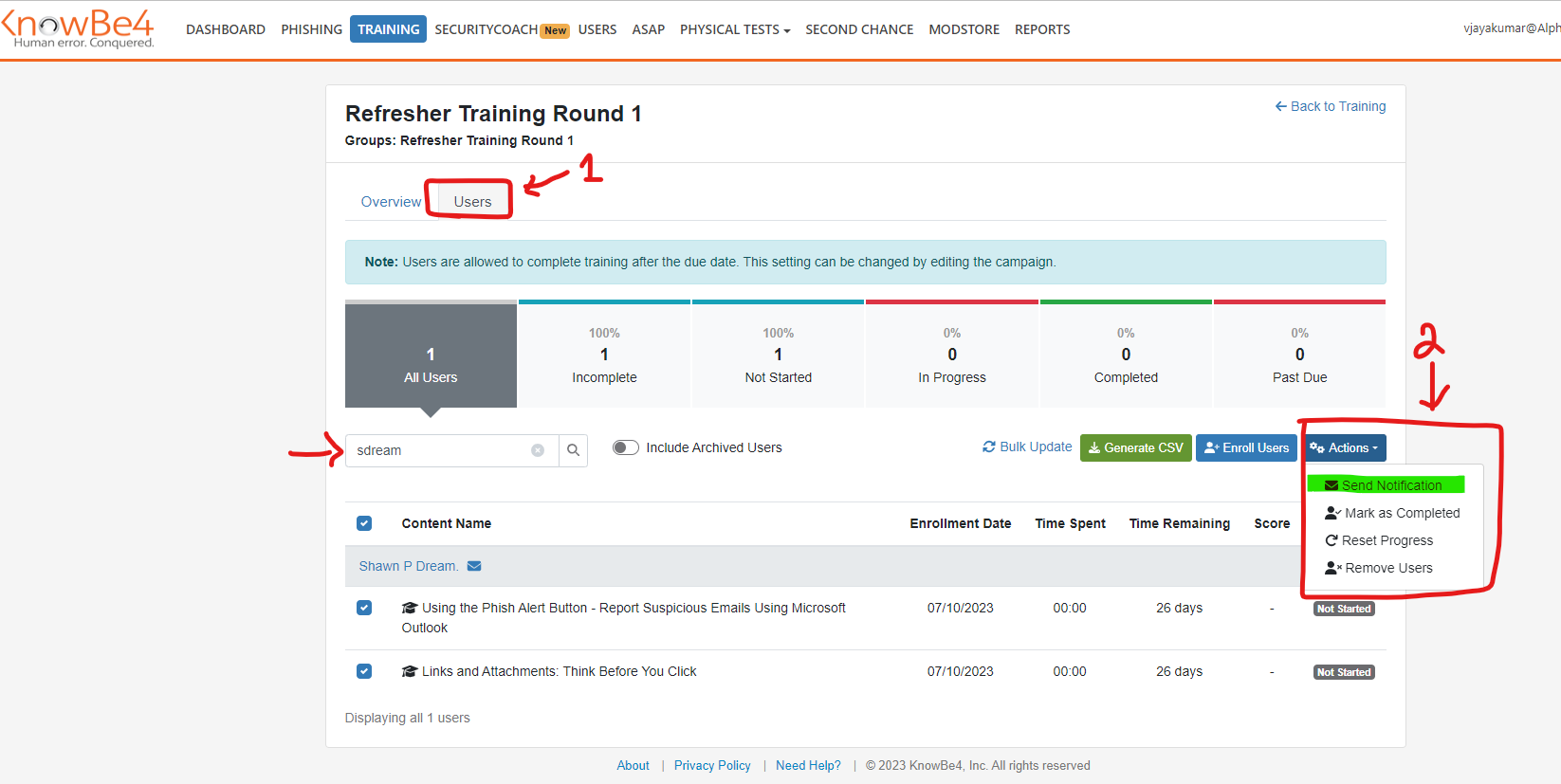
Task: Choose Reset Progress option
Action: click(x=1379, y=540)
